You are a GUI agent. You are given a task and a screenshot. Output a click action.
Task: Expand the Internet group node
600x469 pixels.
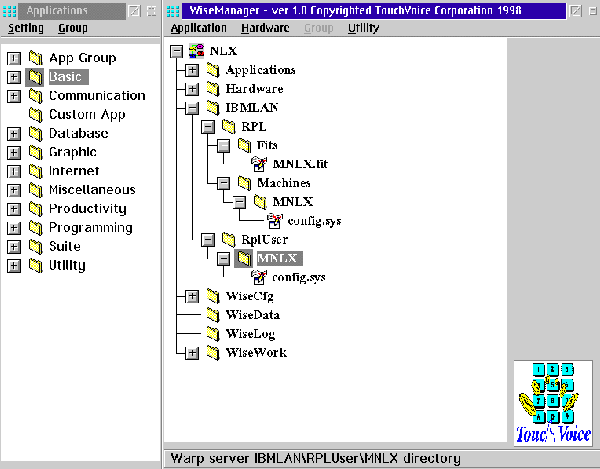pyautogui.click(x=14, y=171)
